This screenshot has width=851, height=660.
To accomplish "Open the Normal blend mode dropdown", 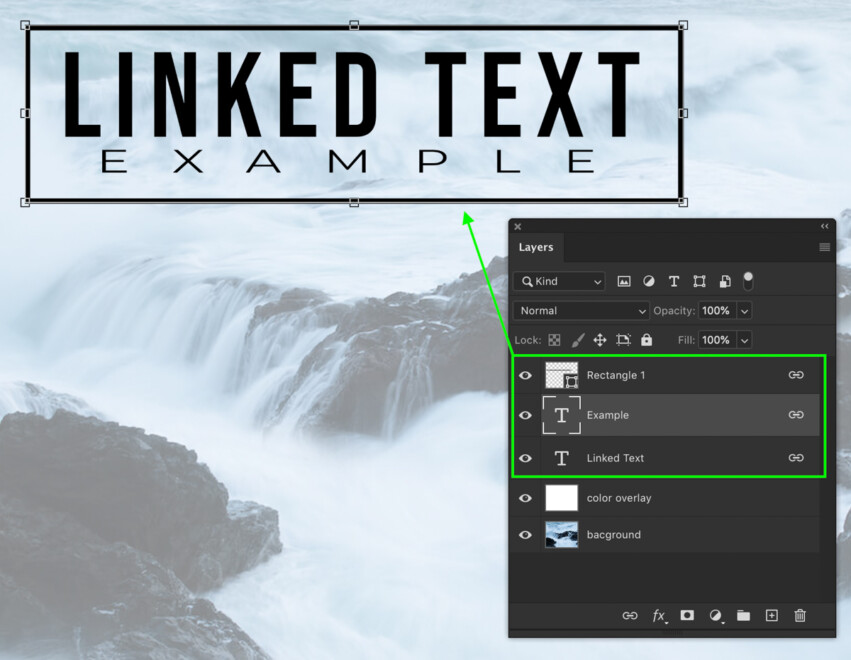I will pos(580,310).
